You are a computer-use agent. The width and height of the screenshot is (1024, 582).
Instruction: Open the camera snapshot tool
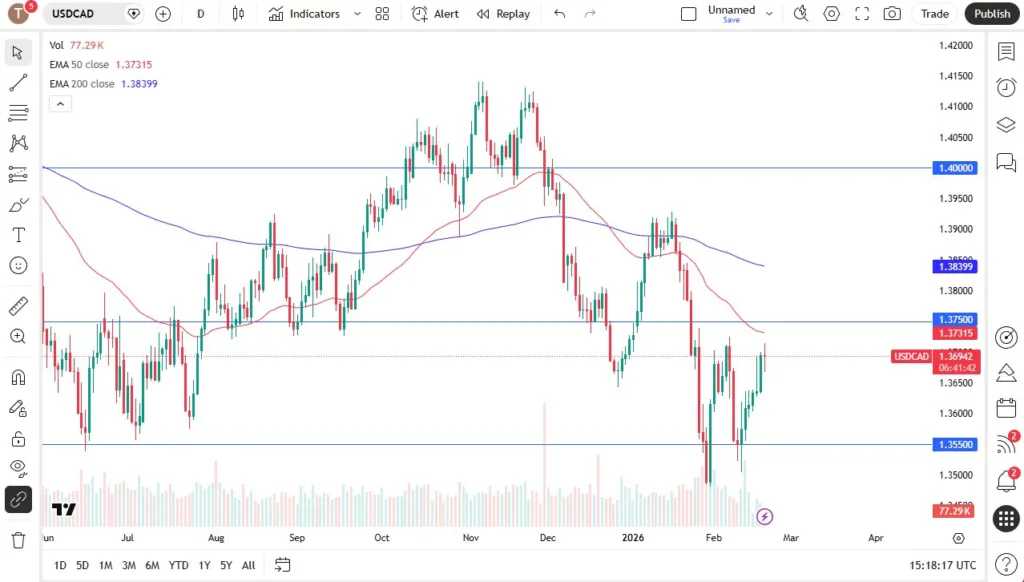pyautogui.click(x=892, y=13)
